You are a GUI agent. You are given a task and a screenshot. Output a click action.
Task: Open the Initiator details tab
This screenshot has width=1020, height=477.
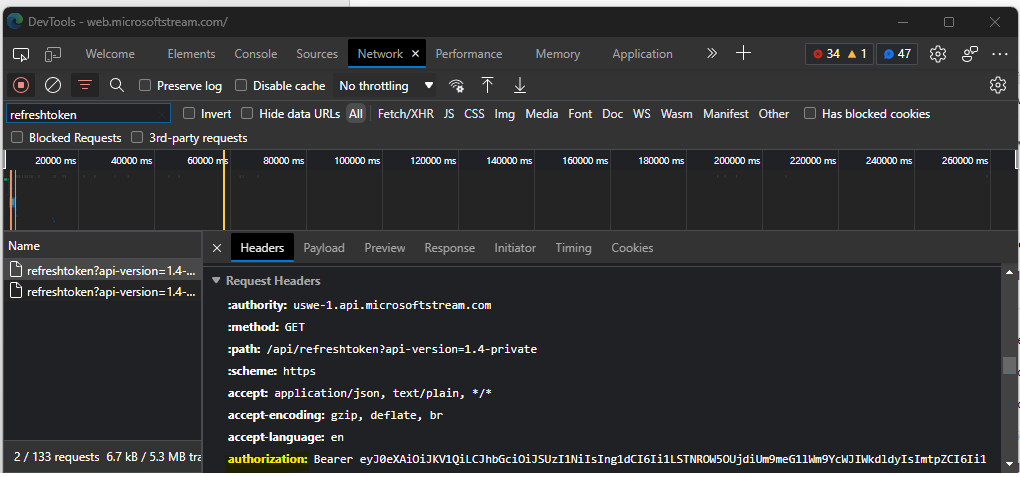515,248
